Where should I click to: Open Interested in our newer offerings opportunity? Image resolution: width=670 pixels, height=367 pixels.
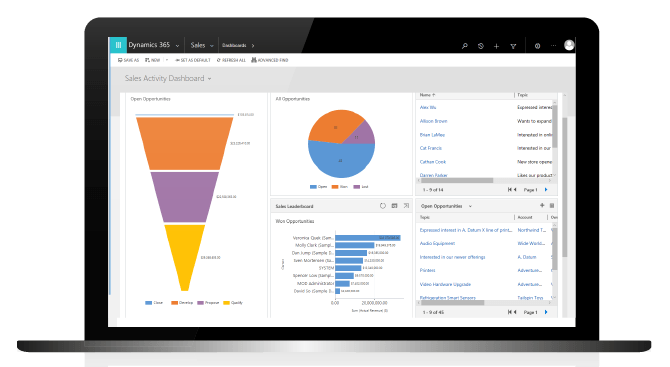pos(453,257)
